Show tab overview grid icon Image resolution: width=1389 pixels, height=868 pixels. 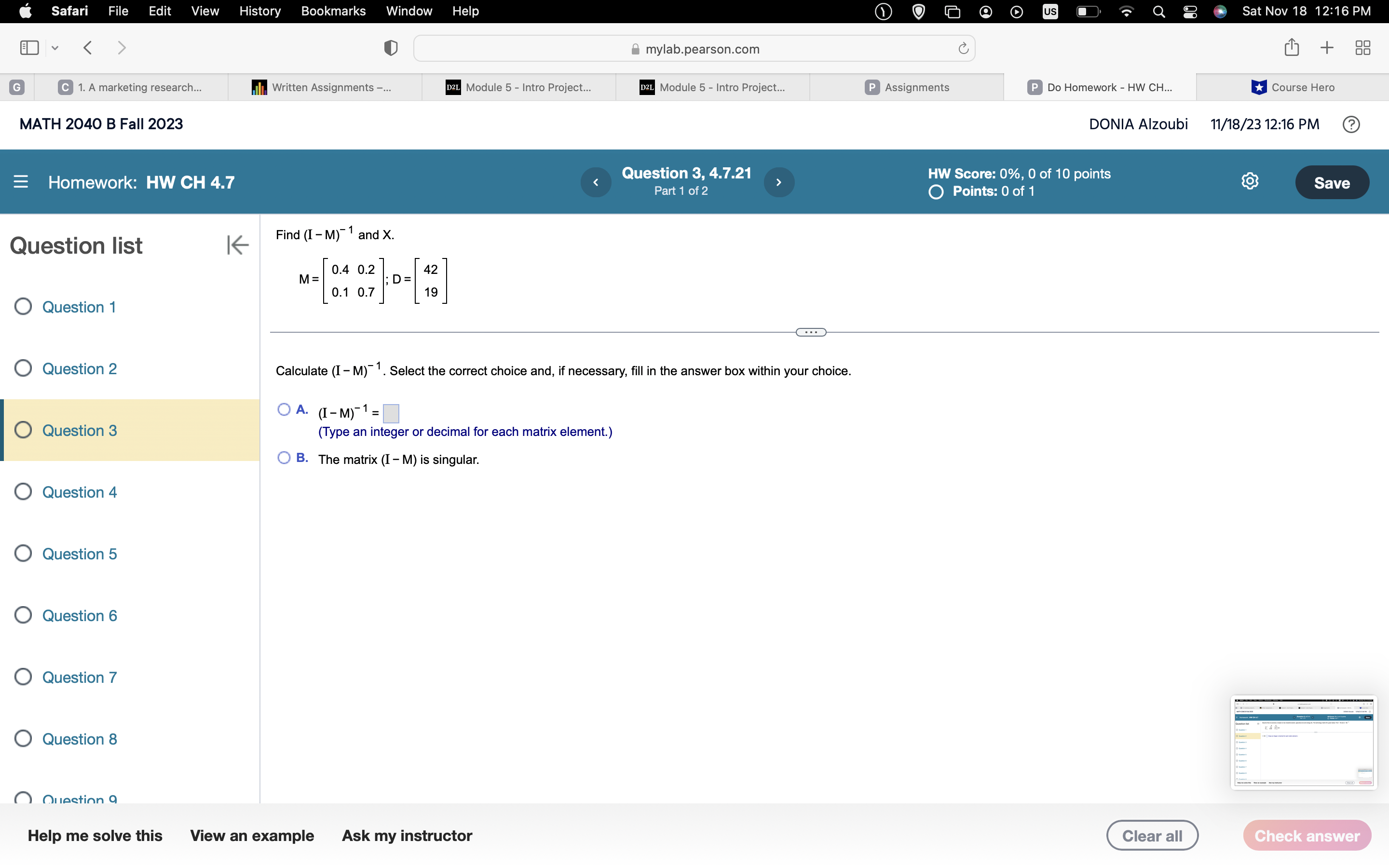1362,48
